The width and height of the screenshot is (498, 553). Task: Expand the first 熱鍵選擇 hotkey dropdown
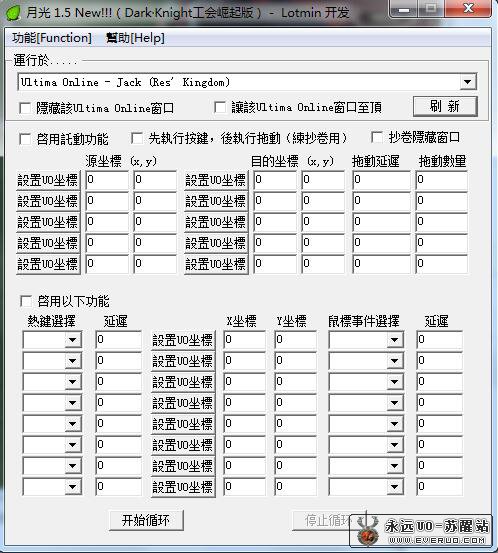(73, 340)
